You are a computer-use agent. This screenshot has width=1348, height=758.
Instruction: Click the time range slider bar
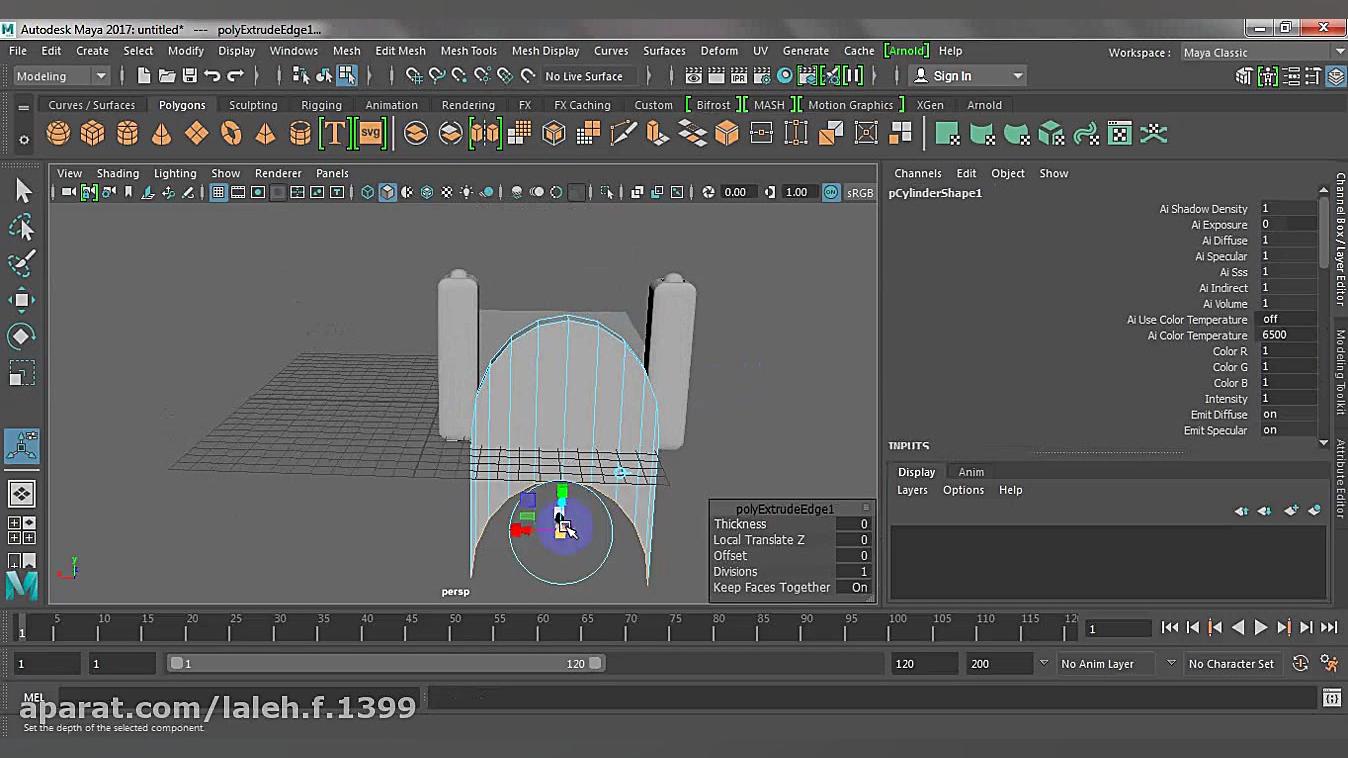pos(385,664)
